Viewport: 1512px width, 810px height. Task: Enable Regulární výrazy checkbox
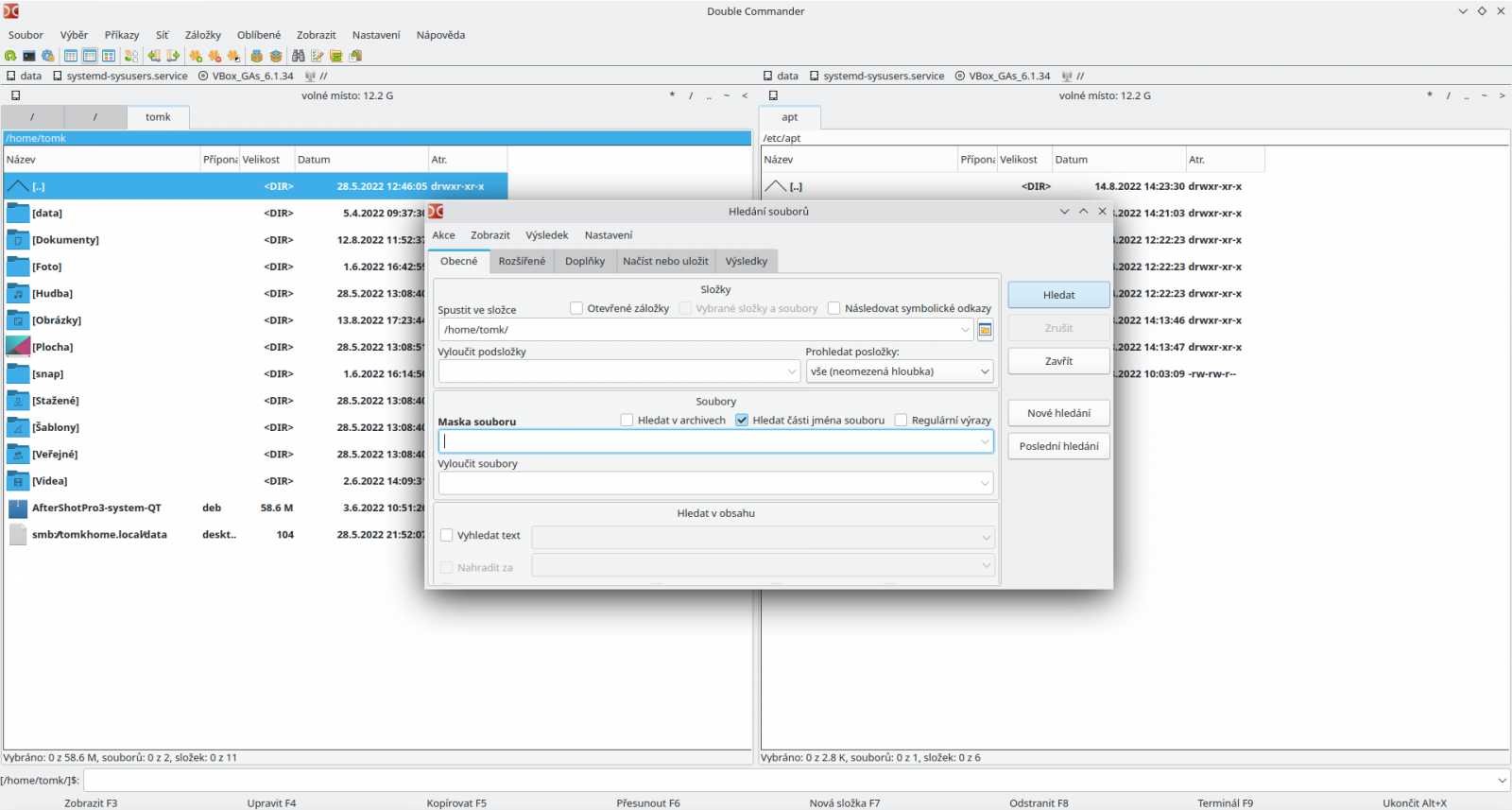(901, 421)
